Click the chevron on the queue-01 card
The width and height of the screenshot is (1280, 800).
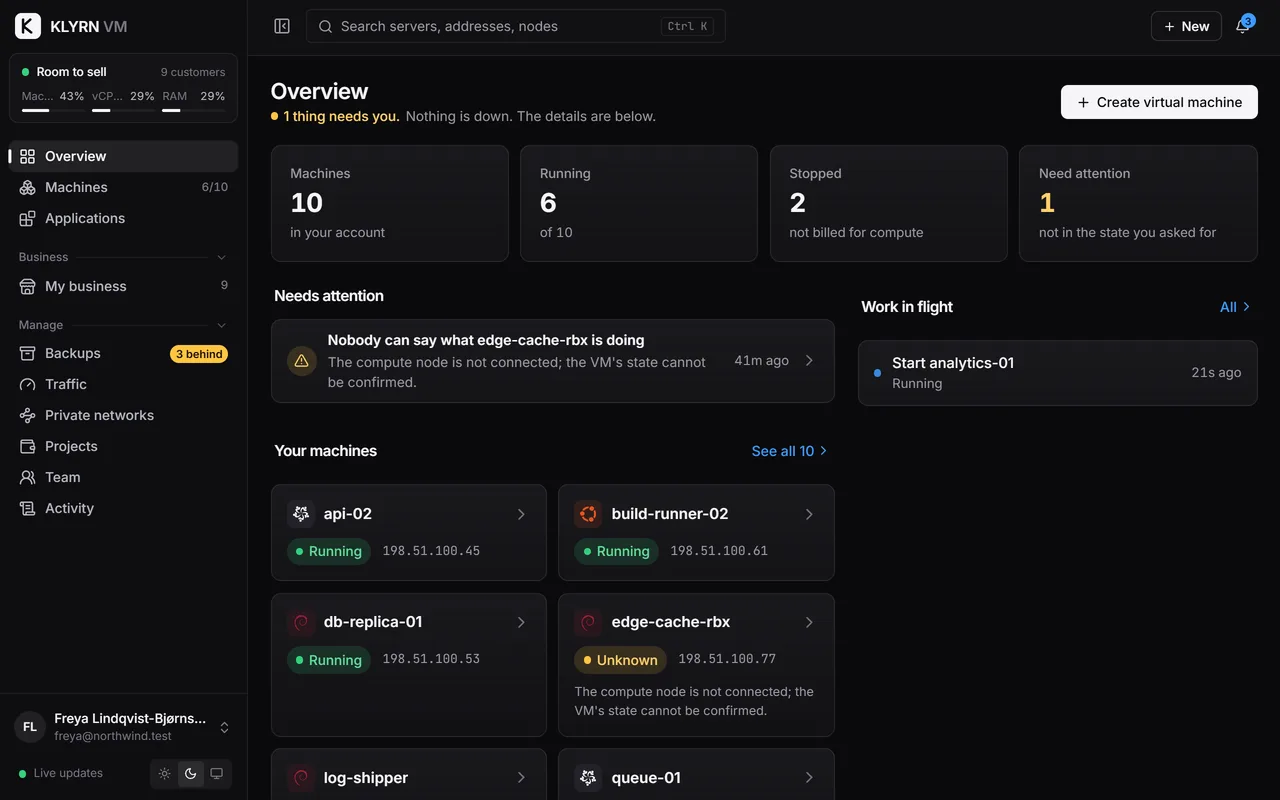pos(809,778)
